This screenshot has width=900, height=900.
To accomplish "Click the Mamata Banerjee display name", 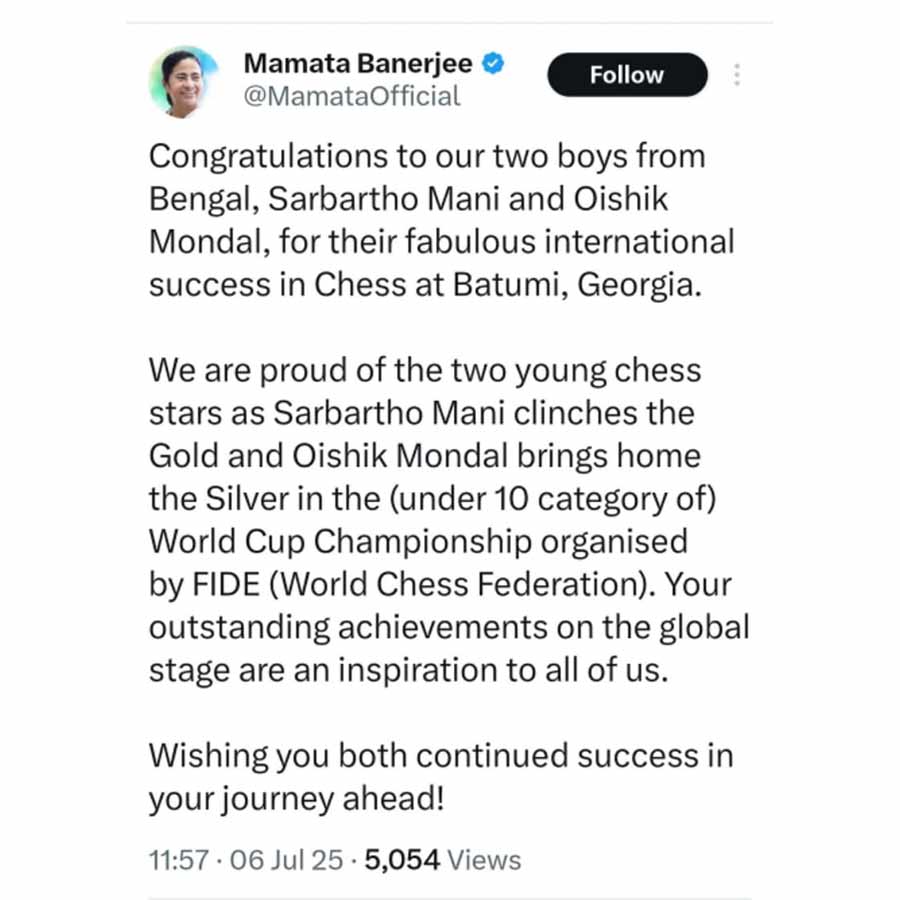I will [360, 64].
